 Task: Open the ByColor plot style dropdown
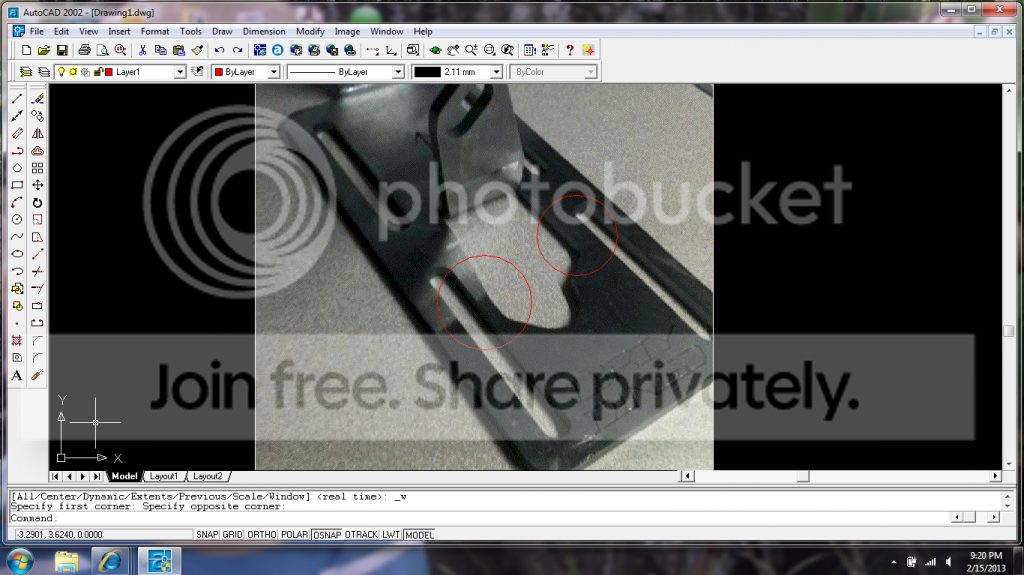590,72
